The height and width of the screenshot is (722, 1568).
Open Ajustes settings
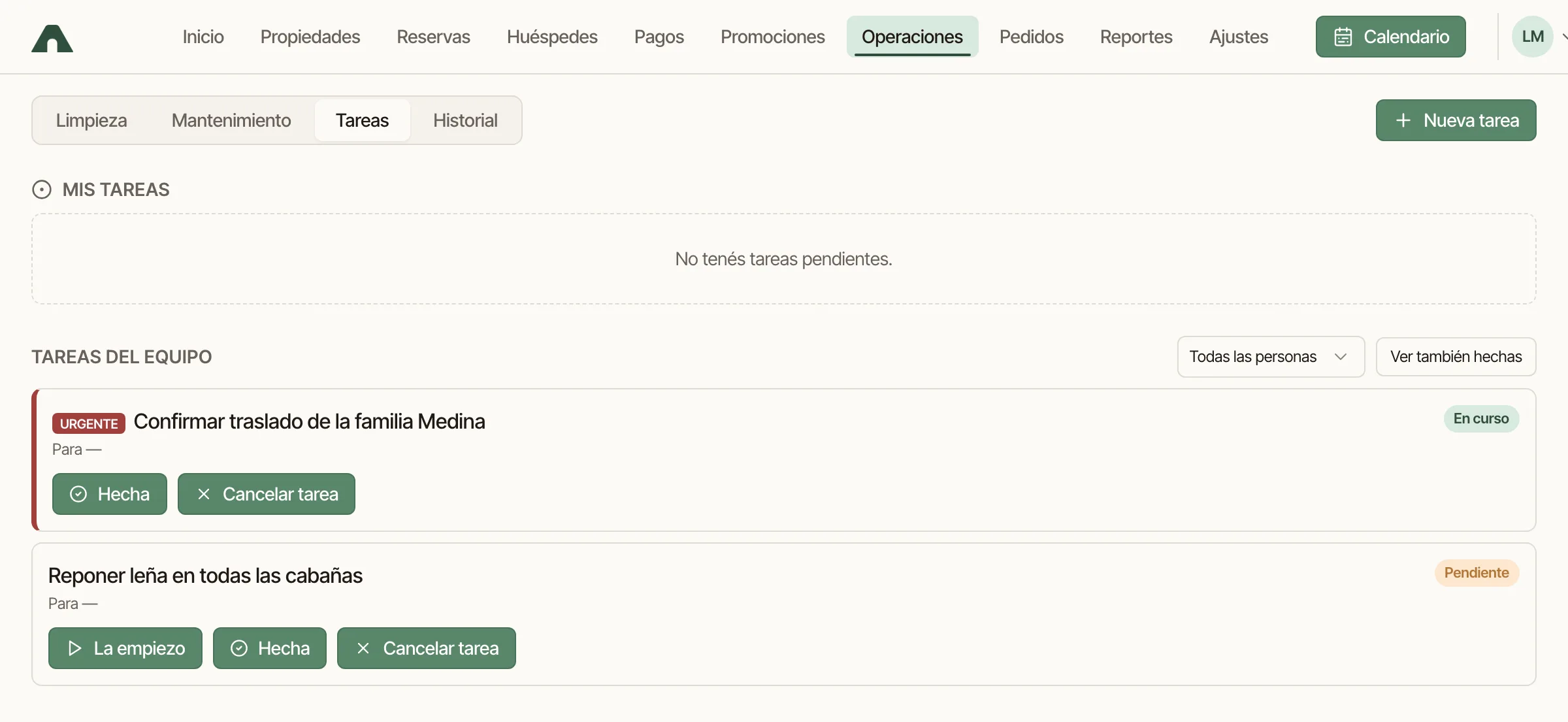(1239, 37)
